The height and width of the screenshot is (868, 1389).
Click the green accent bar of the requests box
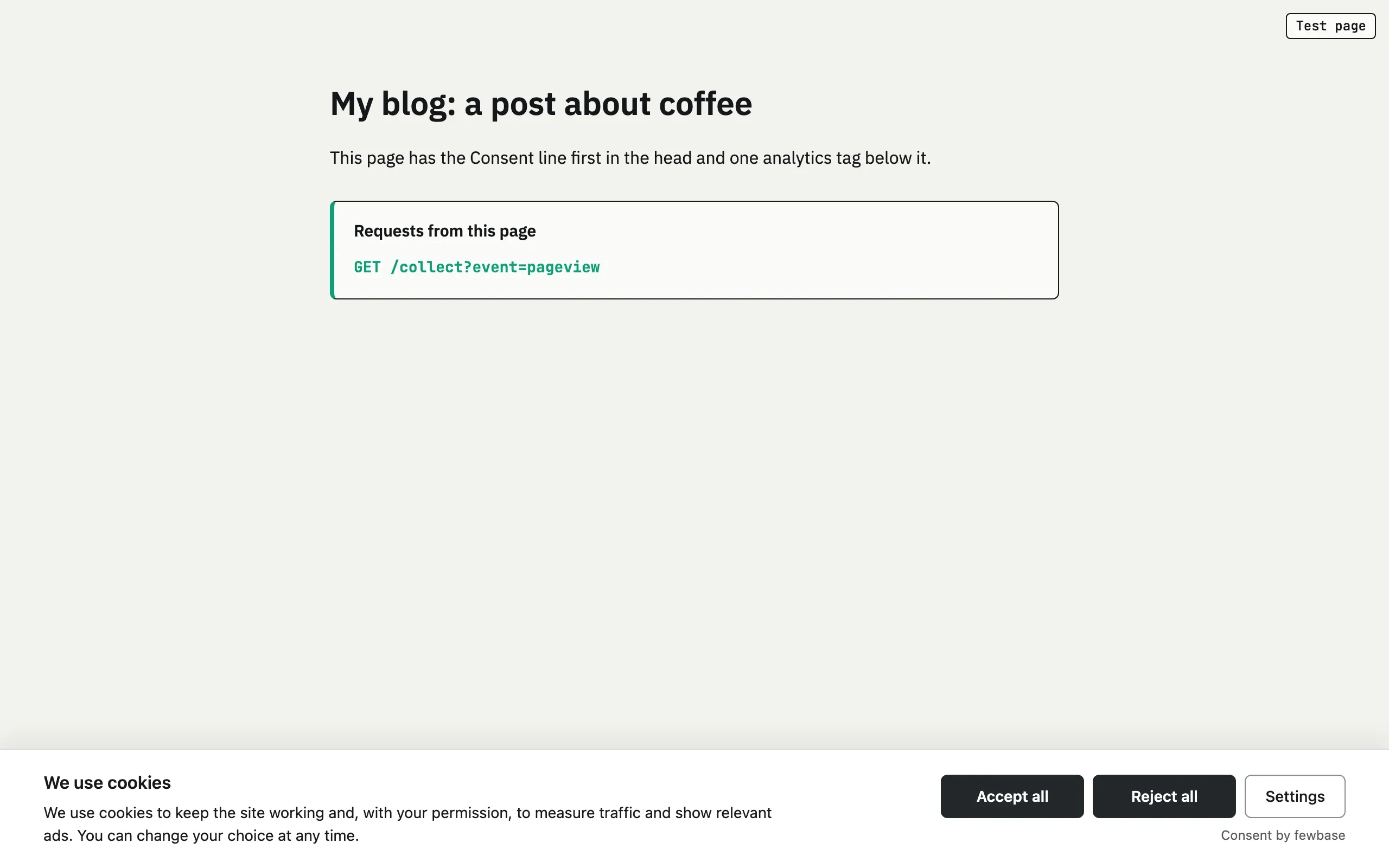pyautogui.click(x=332, y=250)
